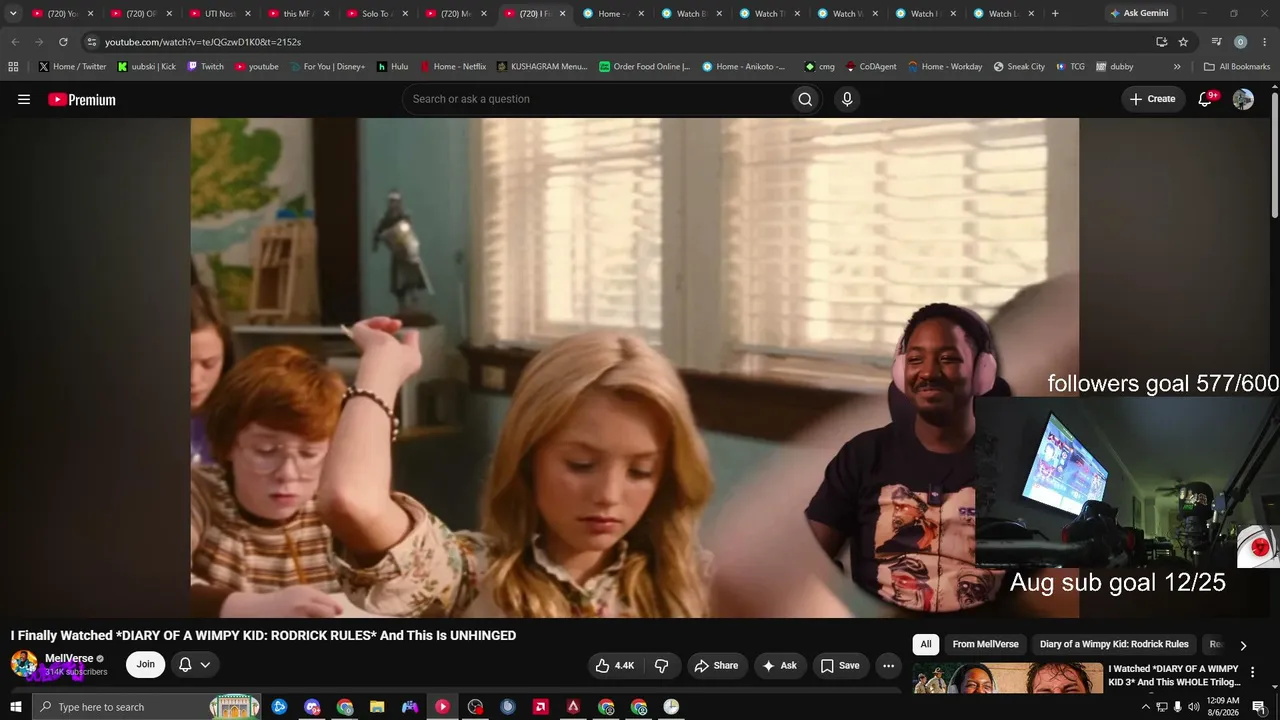Viewport: 1280px width, 720px height.
Task: Open the All Bookmarks folder
Action: [x=1237, y=67]
